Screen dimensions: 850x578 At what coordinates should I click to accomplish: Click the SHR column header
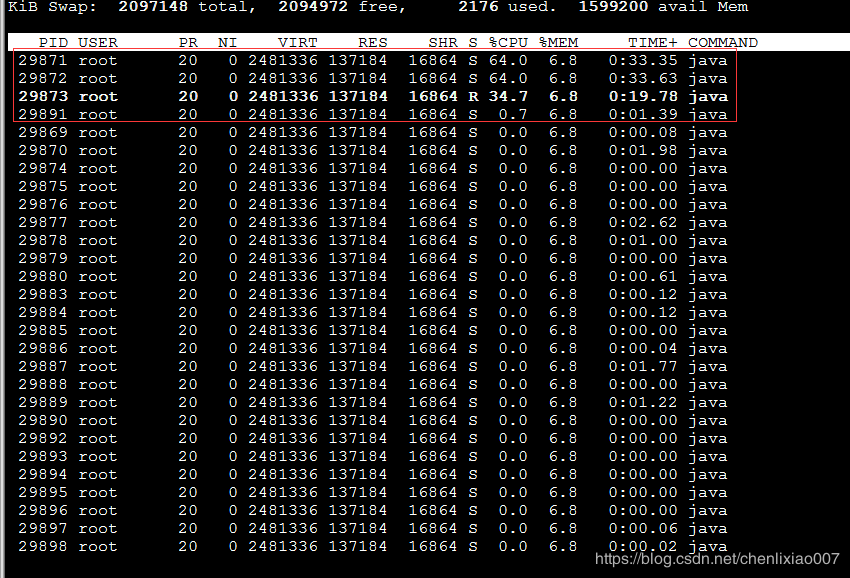pos(442,42)
